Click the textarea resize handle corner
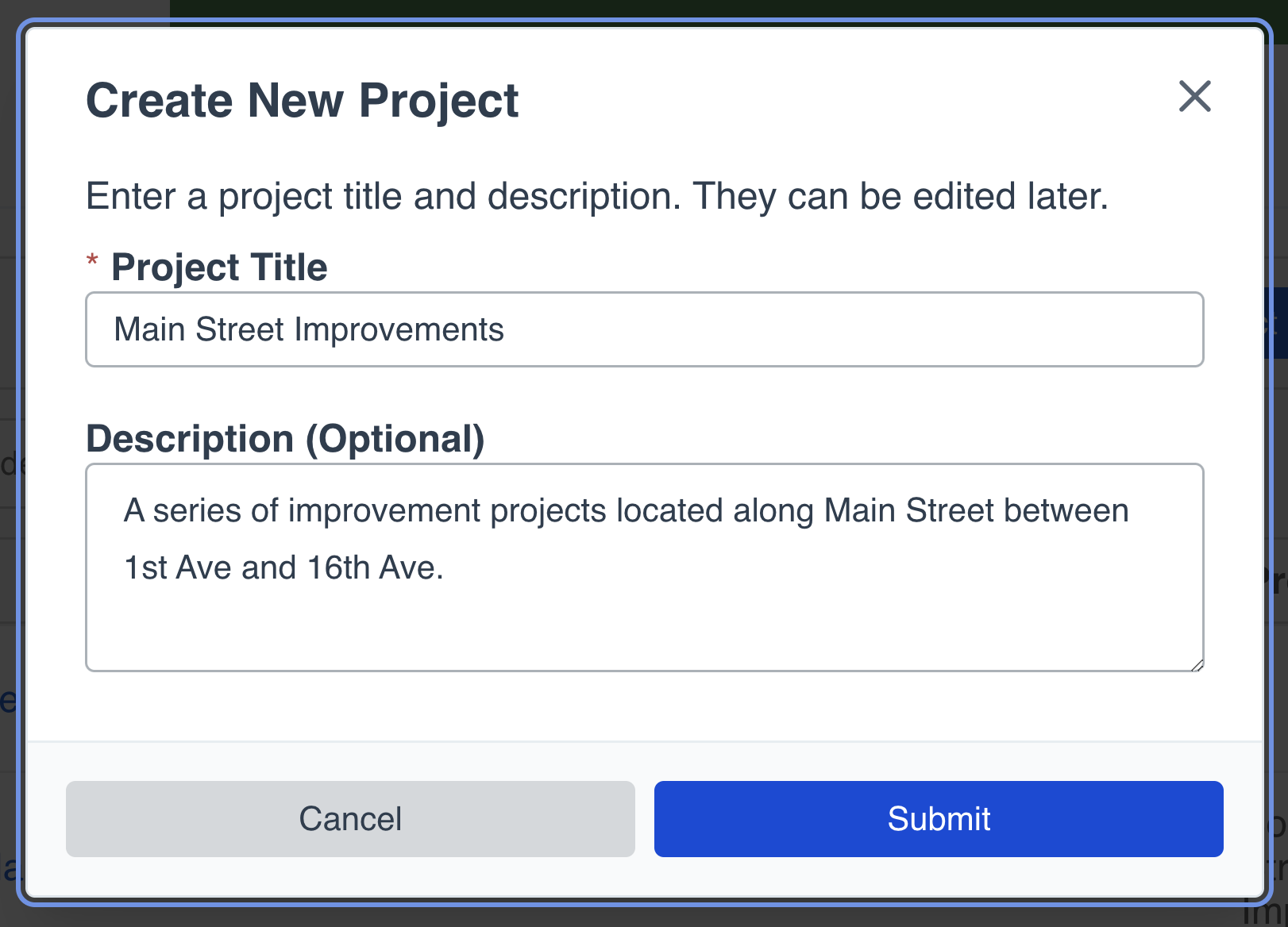1288x927 pixels. click(1197, 665)
